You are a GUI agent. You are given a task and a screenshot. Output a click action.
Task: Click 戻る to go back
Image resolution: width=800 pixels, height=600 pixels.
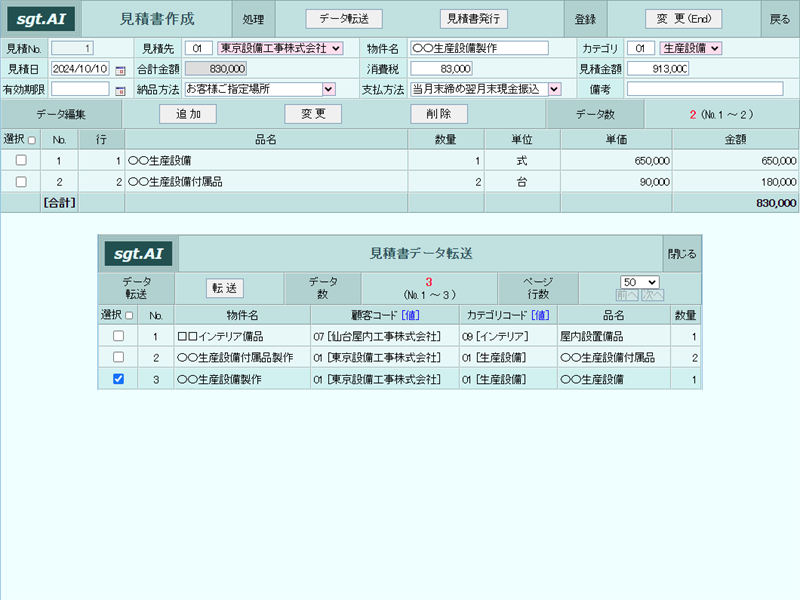780,19
